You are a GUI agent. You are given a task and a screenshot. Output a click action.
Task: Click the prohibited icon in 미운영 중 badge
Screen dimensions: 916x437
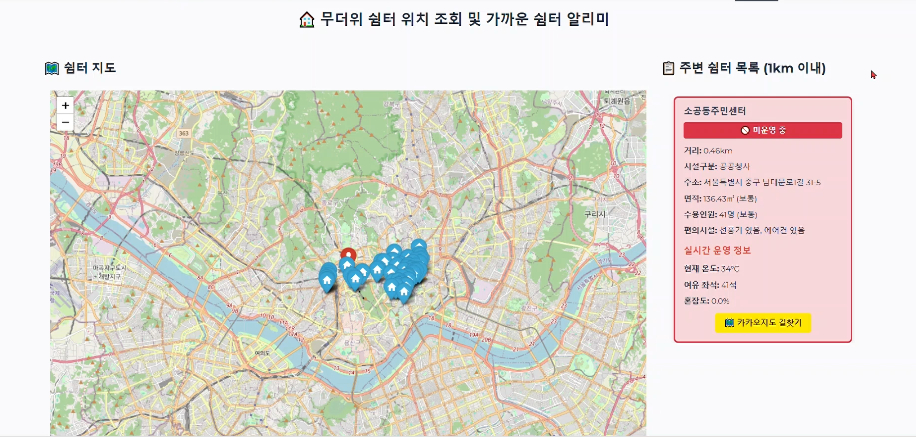tap(745, 130)
